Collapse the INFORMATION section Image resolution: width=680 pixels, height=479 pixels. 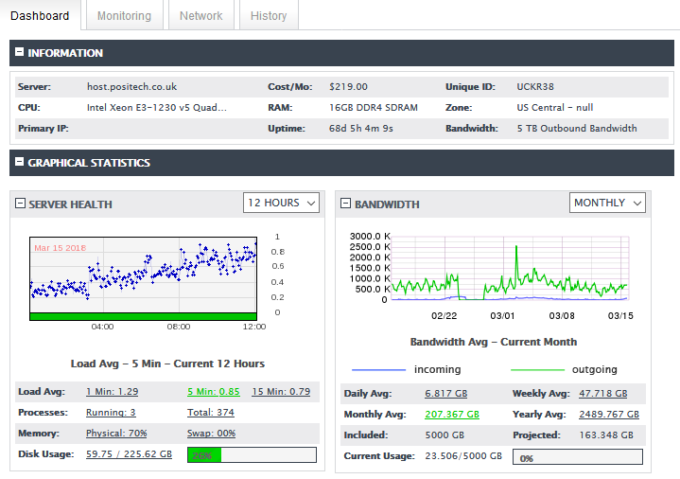tap(19, 52)
